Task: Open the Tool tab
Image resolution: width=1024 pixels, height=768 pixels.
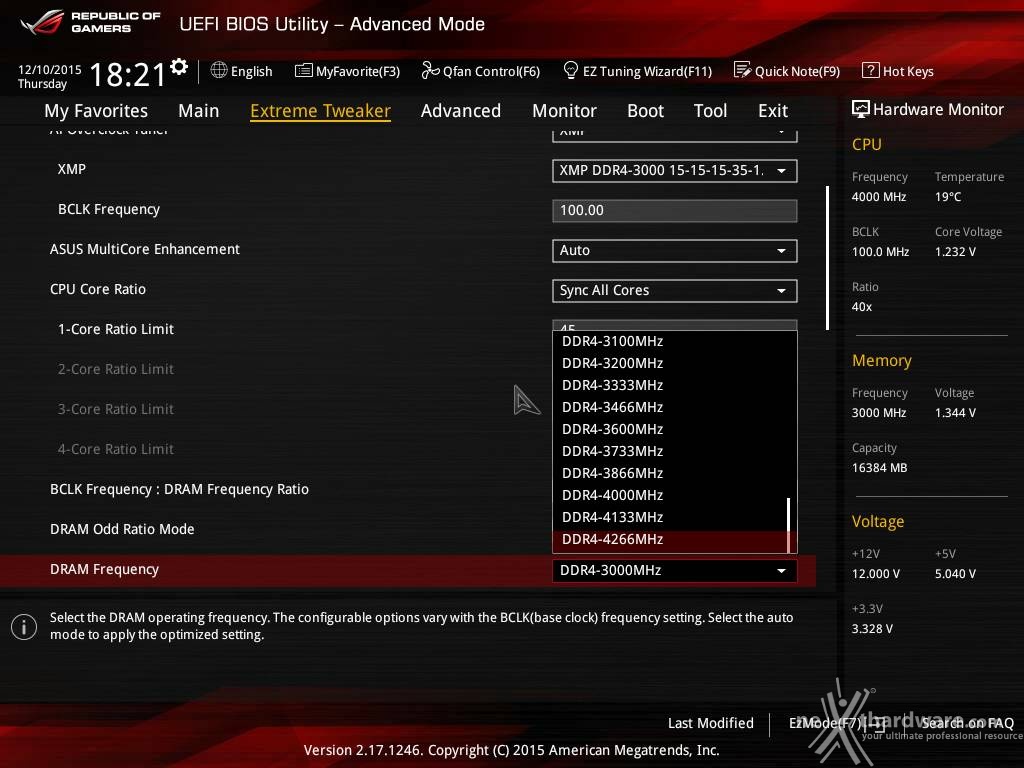Action: (711, 111)
